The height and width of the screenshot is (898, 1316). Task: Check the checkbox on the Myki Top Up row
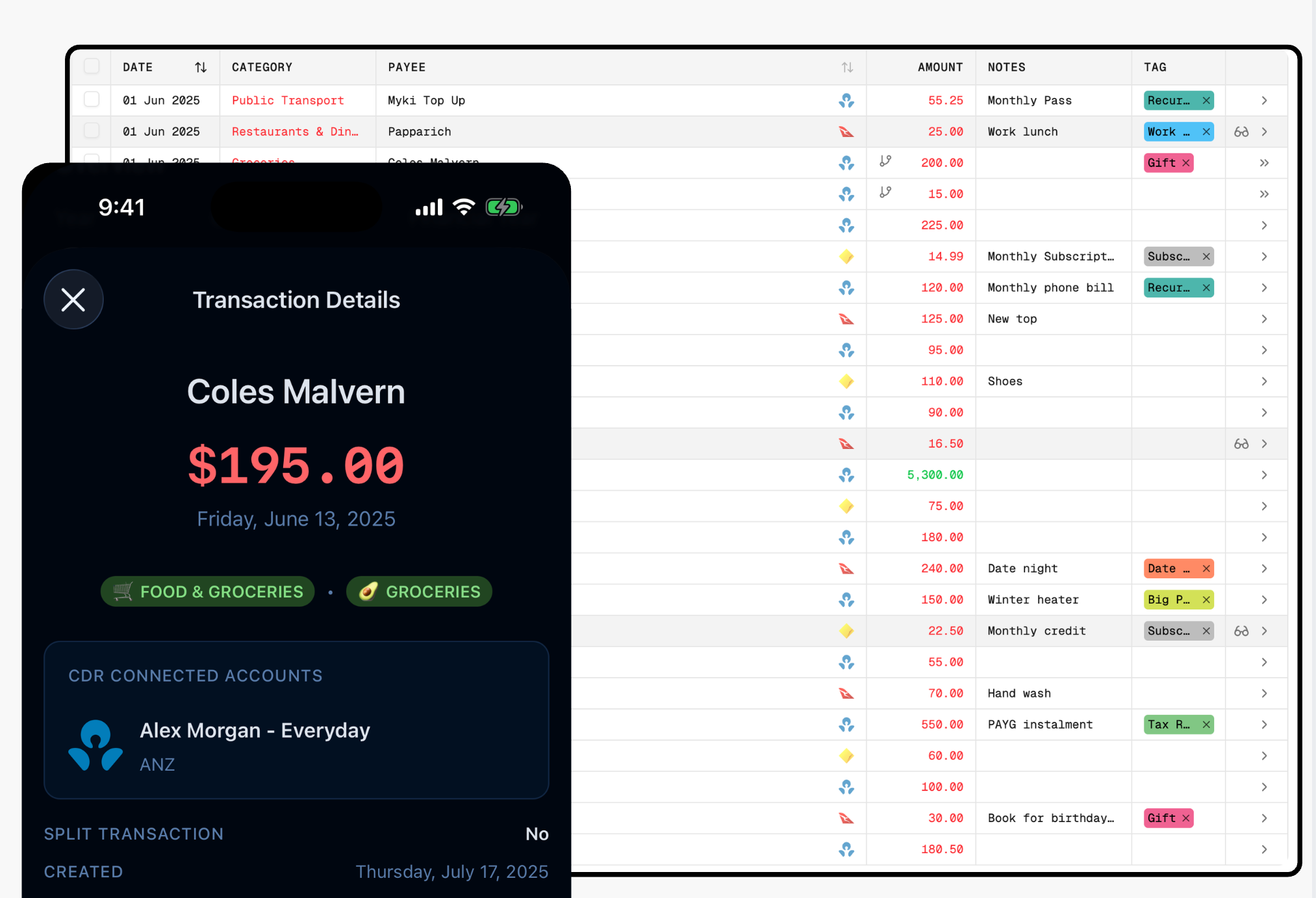[92, 100]
